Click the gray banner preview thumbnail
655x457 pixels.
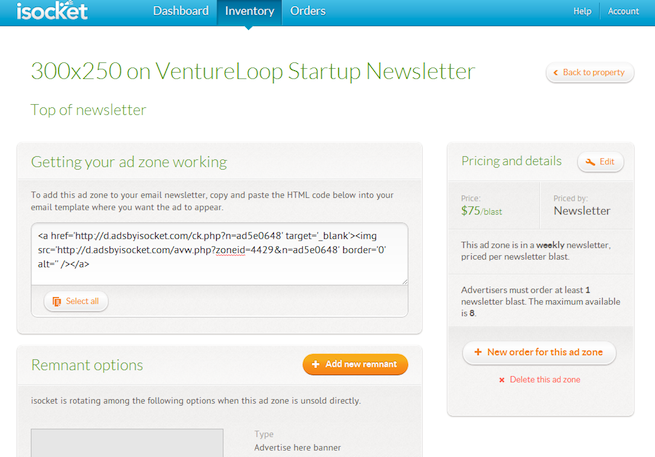point(127,443)
